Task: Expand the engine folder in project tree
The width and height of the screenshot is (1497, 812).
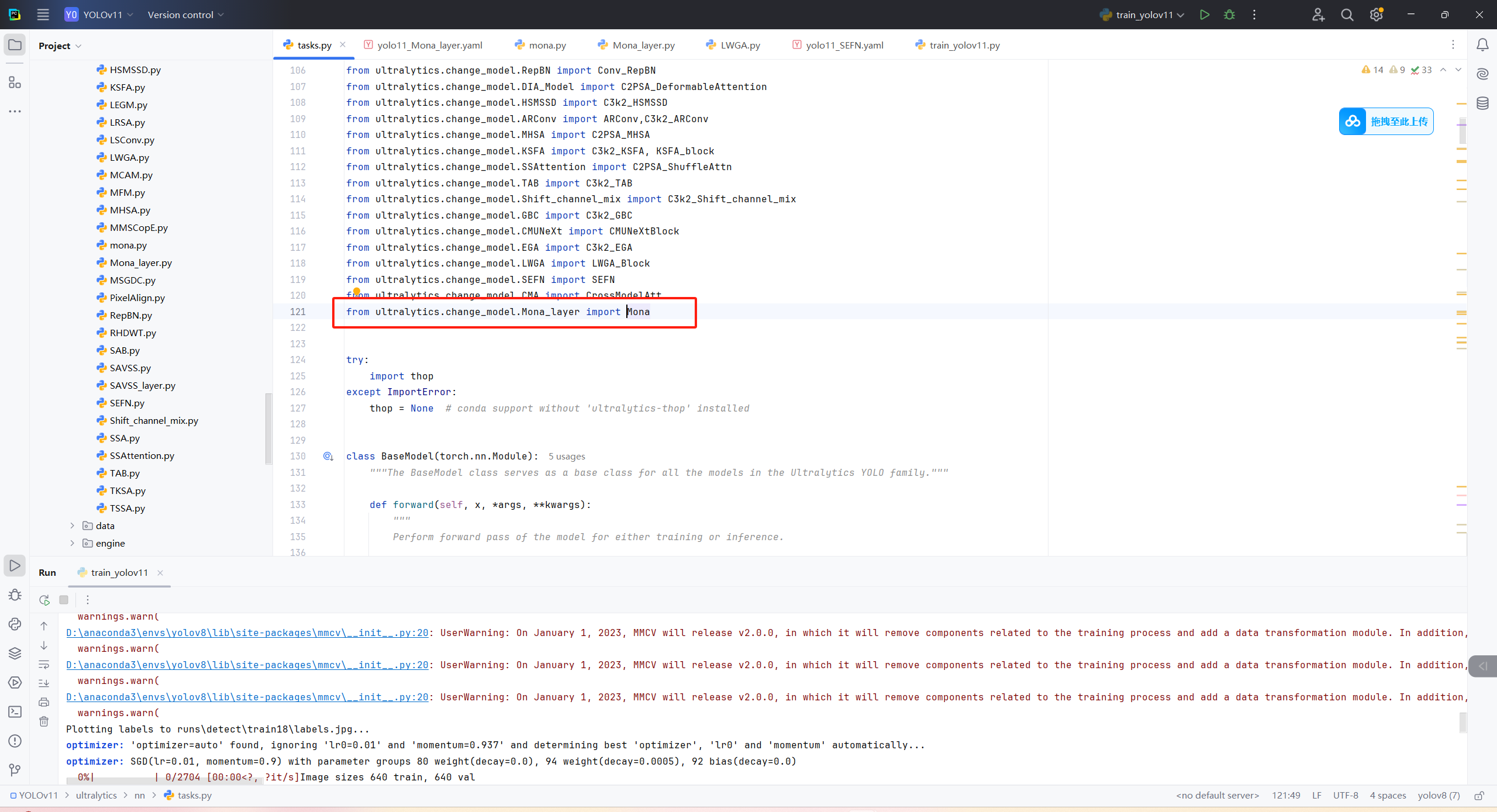Action: point(73,543)
